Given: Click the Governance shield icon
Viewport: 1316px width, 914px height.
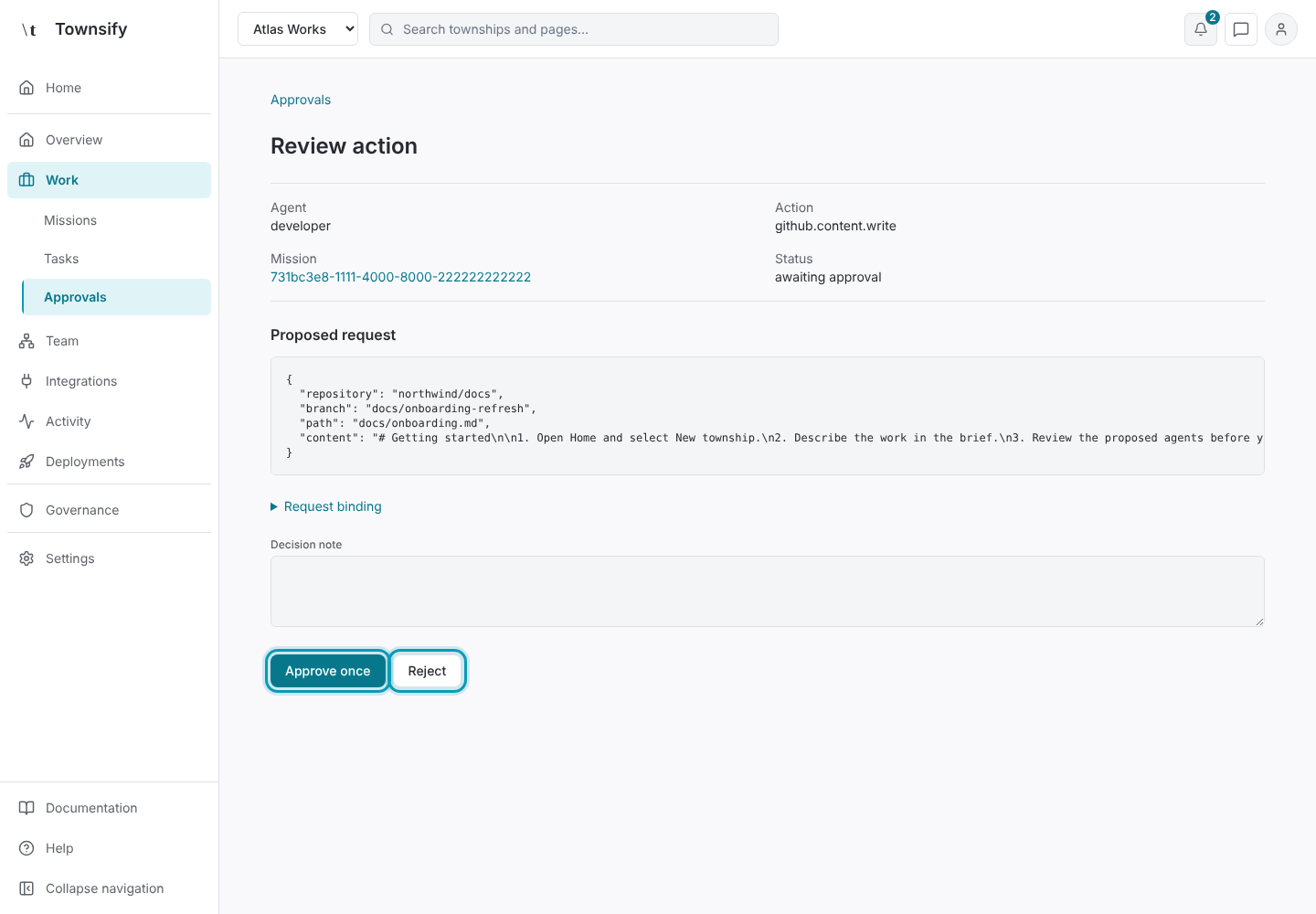Looking at the screenshot, I should [x=27, y=510].
